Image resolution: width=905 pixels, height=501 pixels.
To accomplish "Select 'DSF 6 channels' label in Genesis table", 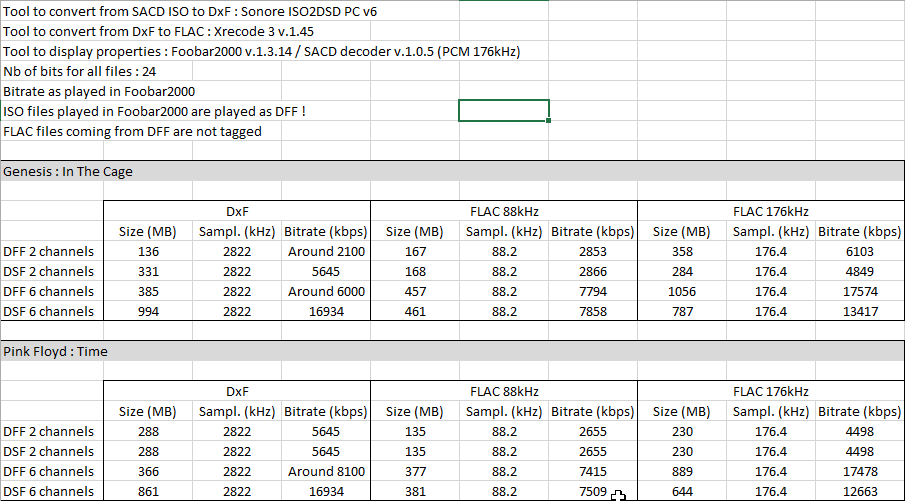I will [48, 312].
